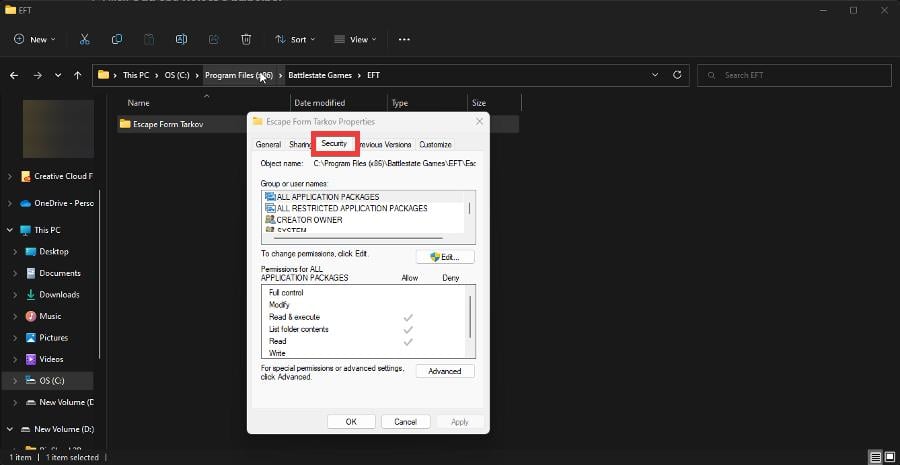Click the Advanced button

pos(444,371)
